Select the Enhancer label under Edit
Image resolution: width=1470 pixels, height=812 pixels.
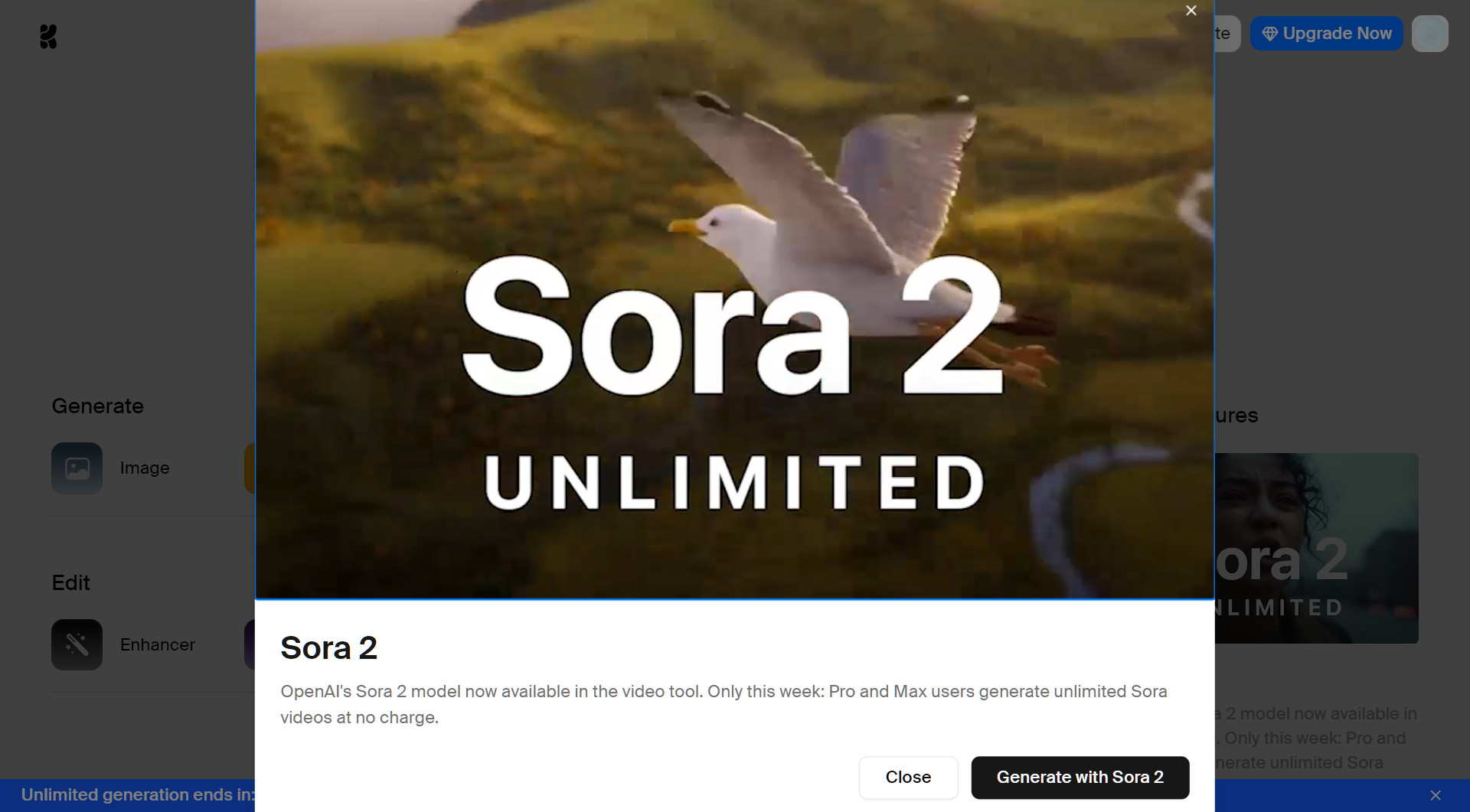pyautogui.click(x=158, y=644)
